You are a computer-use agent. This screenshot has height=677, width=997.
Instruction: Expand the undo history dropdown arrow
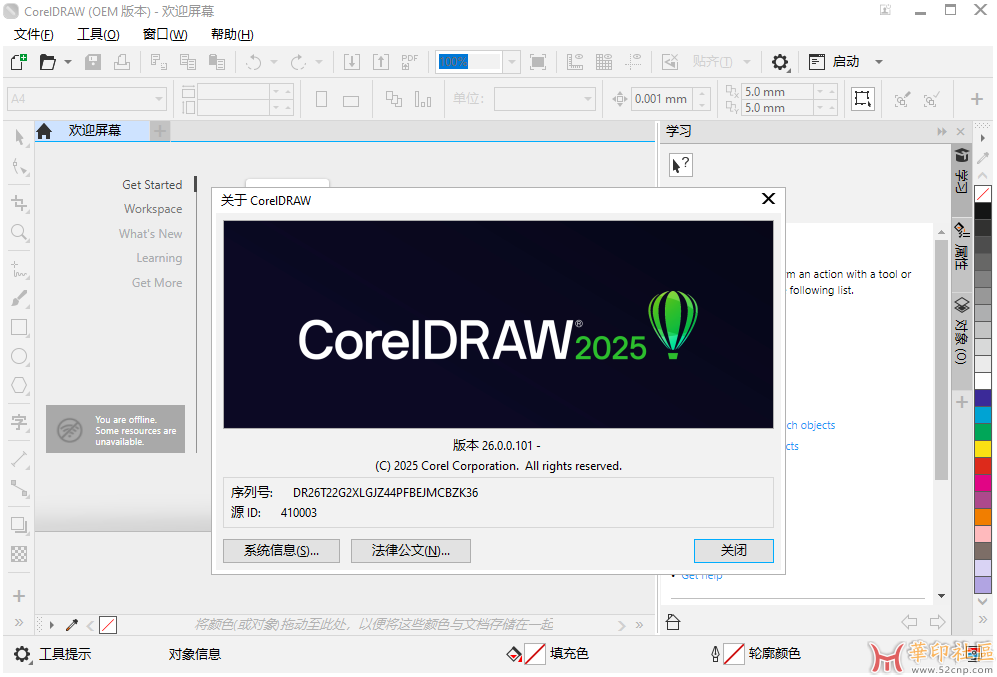pos(274,62)
